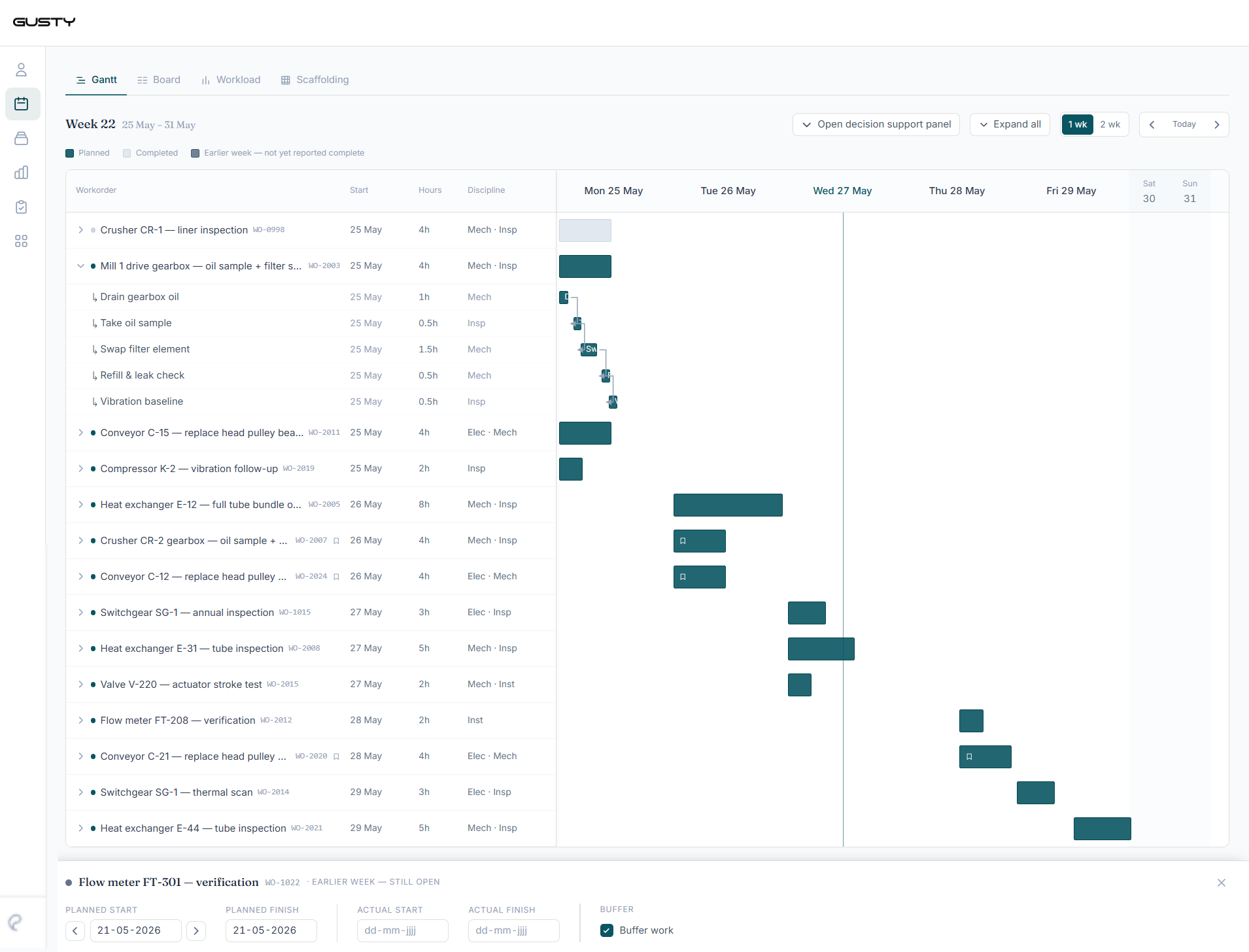Screen dimensions: 1249x952
Task: Switch to the Gantt tab
Action: coord(96,80)
